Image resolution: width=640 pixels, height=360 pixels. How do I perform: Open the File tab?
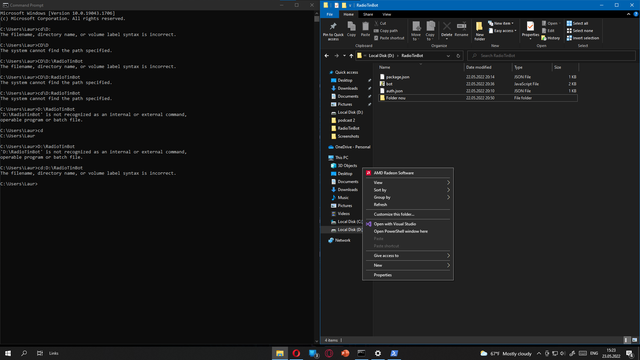point(329,14)
